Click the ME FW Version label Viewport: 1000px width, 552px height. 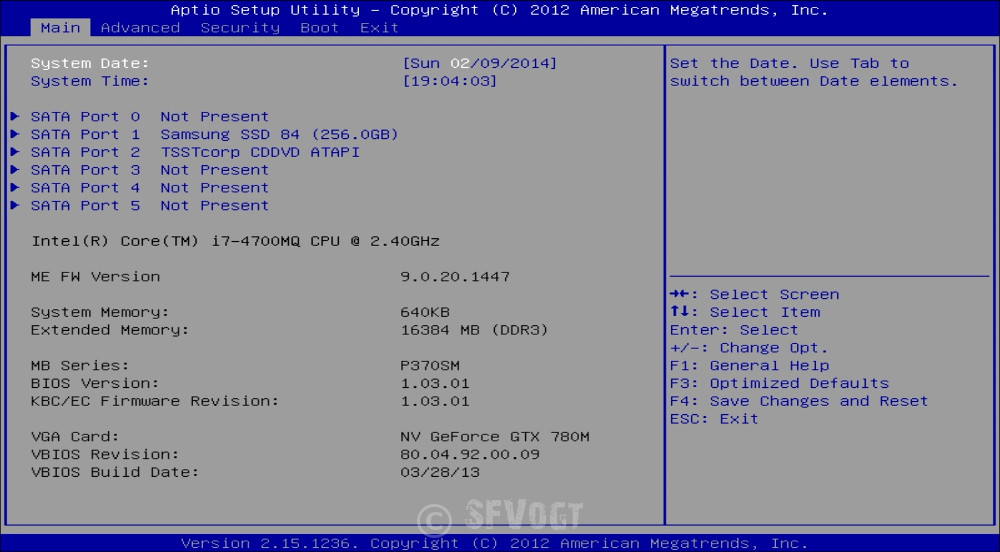click(96, 277)
